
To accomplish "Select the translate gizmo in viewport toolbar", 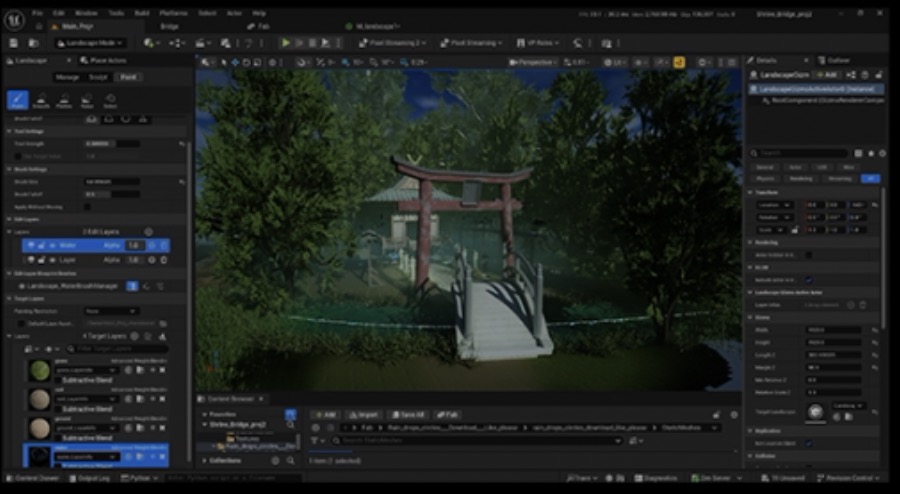I will (x=235, y=63).
